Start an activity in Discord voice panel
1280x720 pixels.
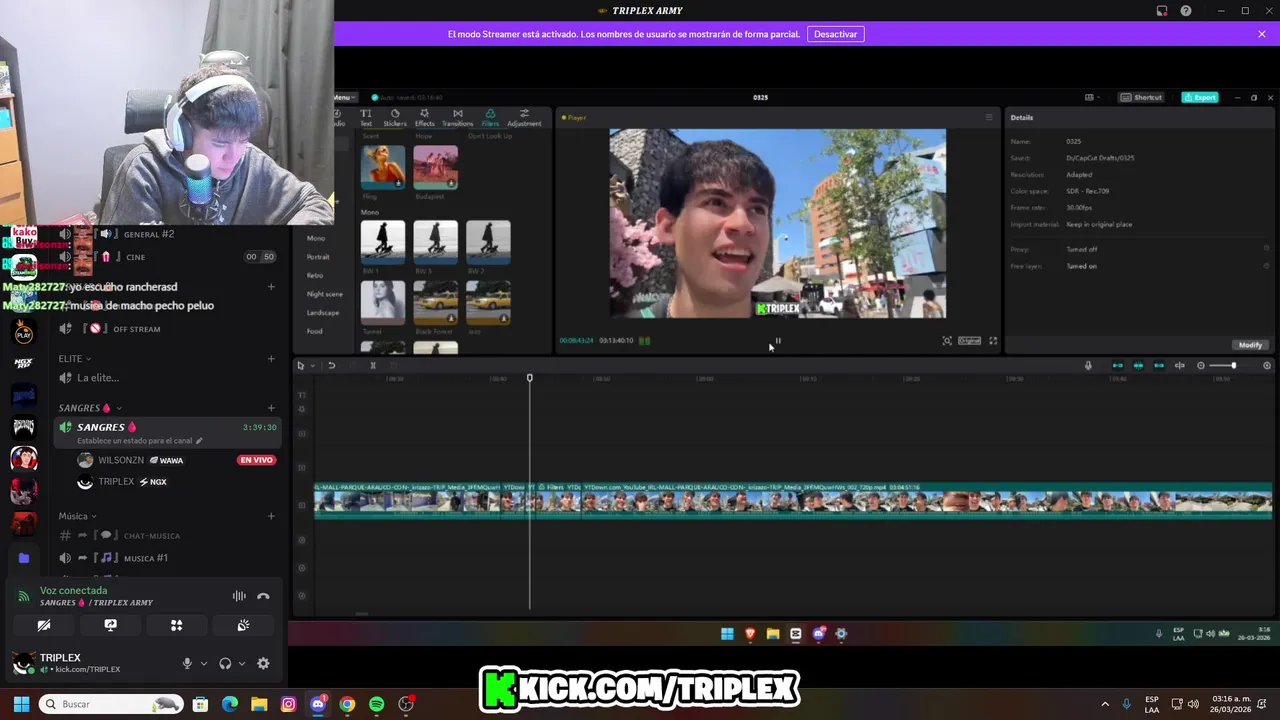point(176,625)
